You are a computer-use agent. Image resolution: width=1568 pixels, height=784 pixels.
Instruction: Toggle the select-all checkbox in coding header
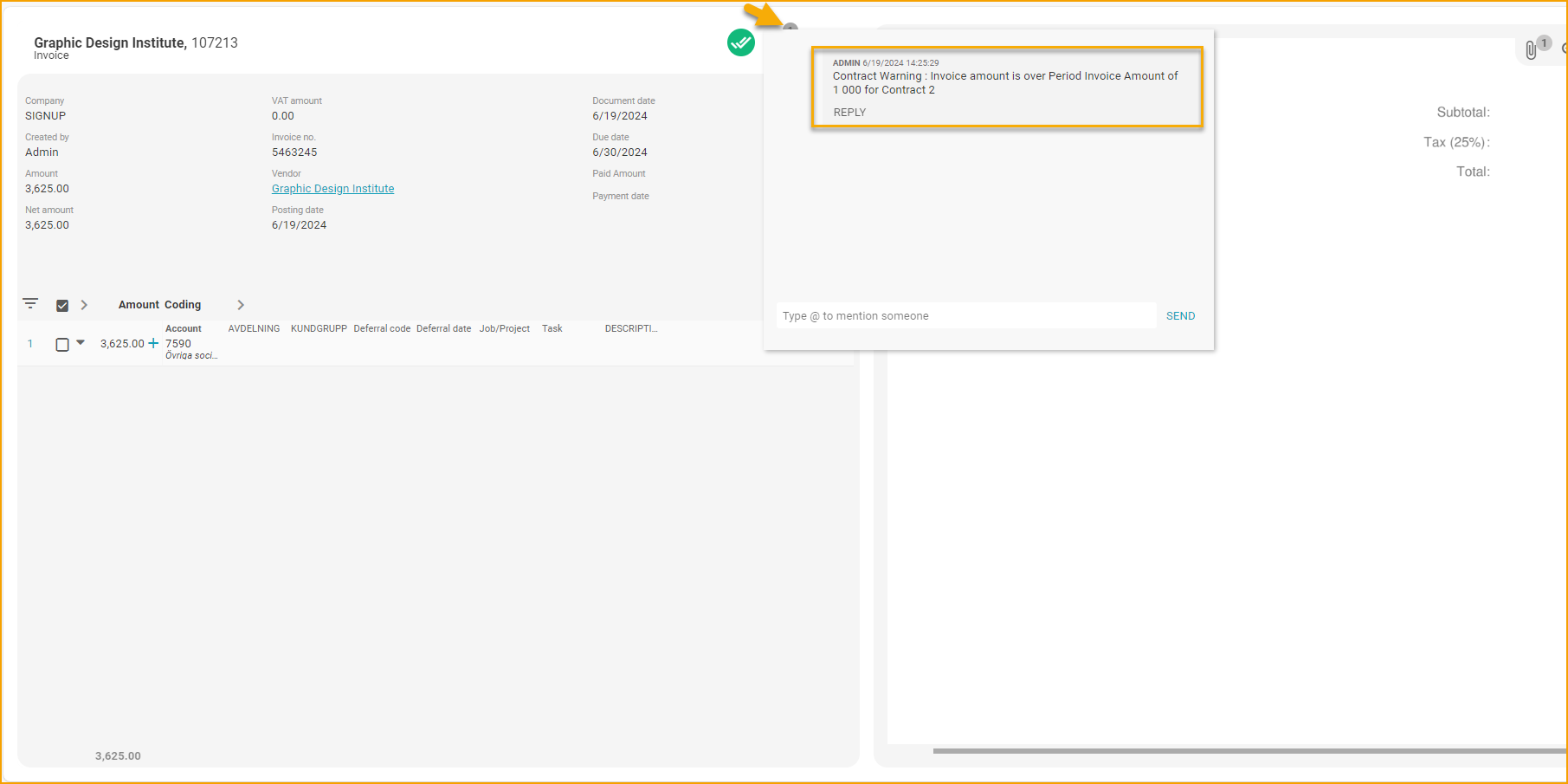pyautogui.click(x=62, y=305)
